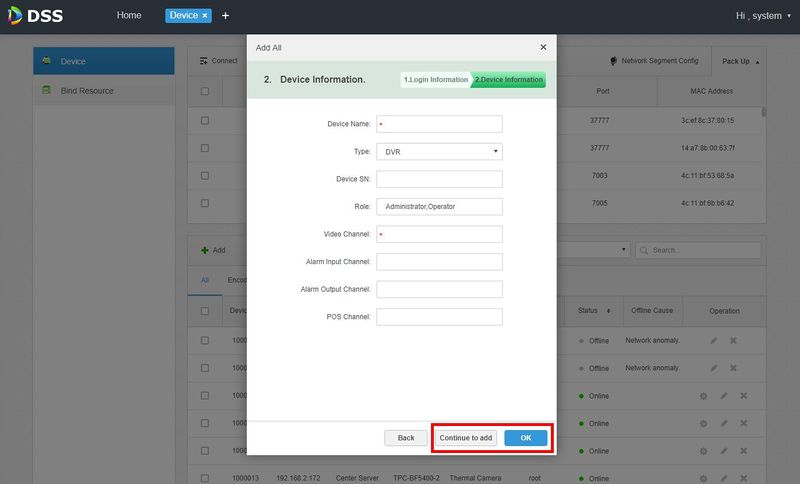This screenshot has width=800, height=484.
Task: Click the Port column header
Action: tap(603, 91)
